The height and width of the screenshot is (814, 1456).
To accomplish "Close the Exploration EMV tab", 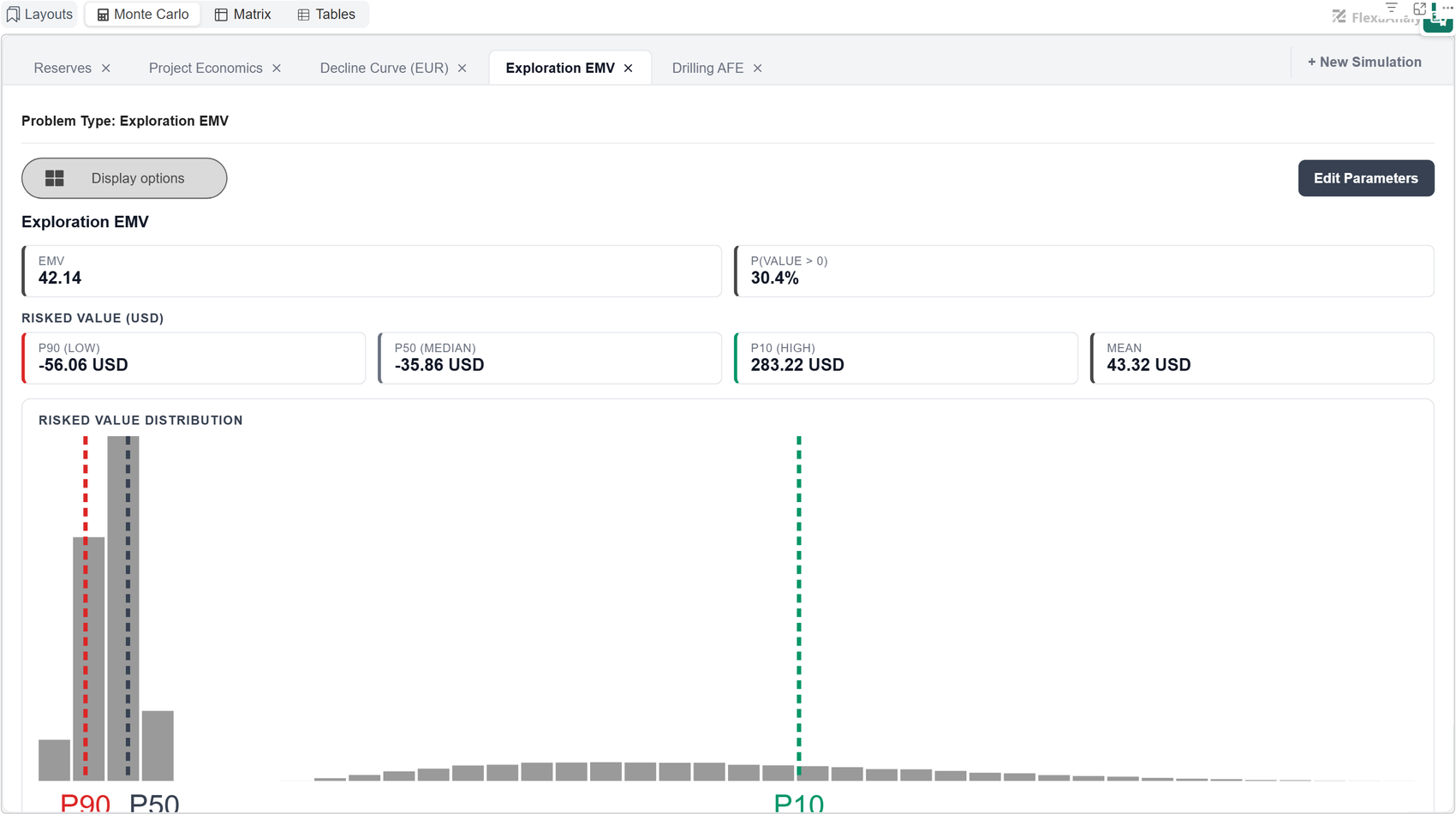I will (x=629, y=69).
